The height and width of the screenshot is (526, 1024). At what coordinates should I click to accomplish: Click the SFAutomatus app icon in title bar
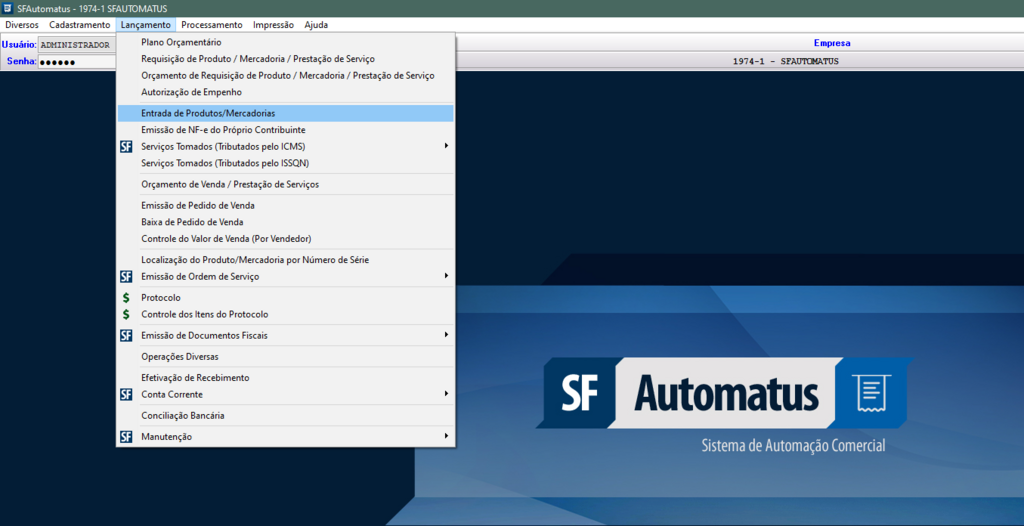[8, 8]
